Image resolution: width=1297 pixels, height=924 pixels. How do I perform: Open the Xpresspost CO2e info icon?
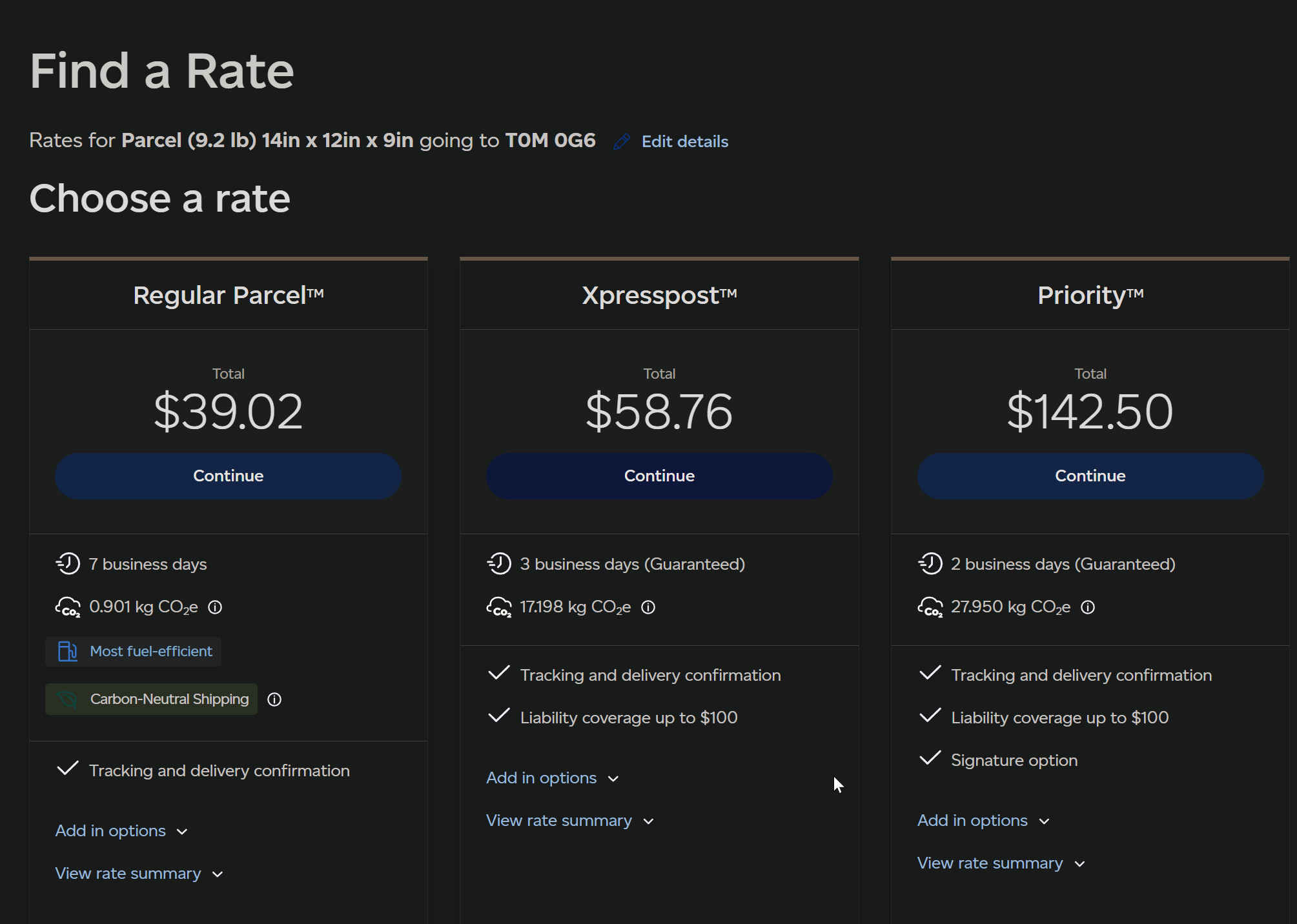[x=648, y=607]
